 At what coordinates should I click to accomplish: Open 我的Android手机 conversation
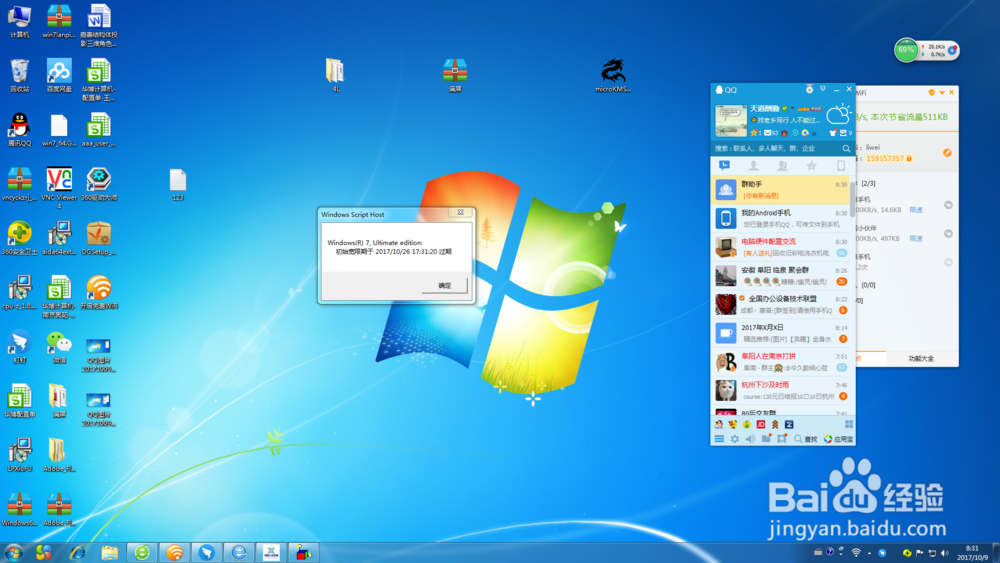(x=781, y=219)
